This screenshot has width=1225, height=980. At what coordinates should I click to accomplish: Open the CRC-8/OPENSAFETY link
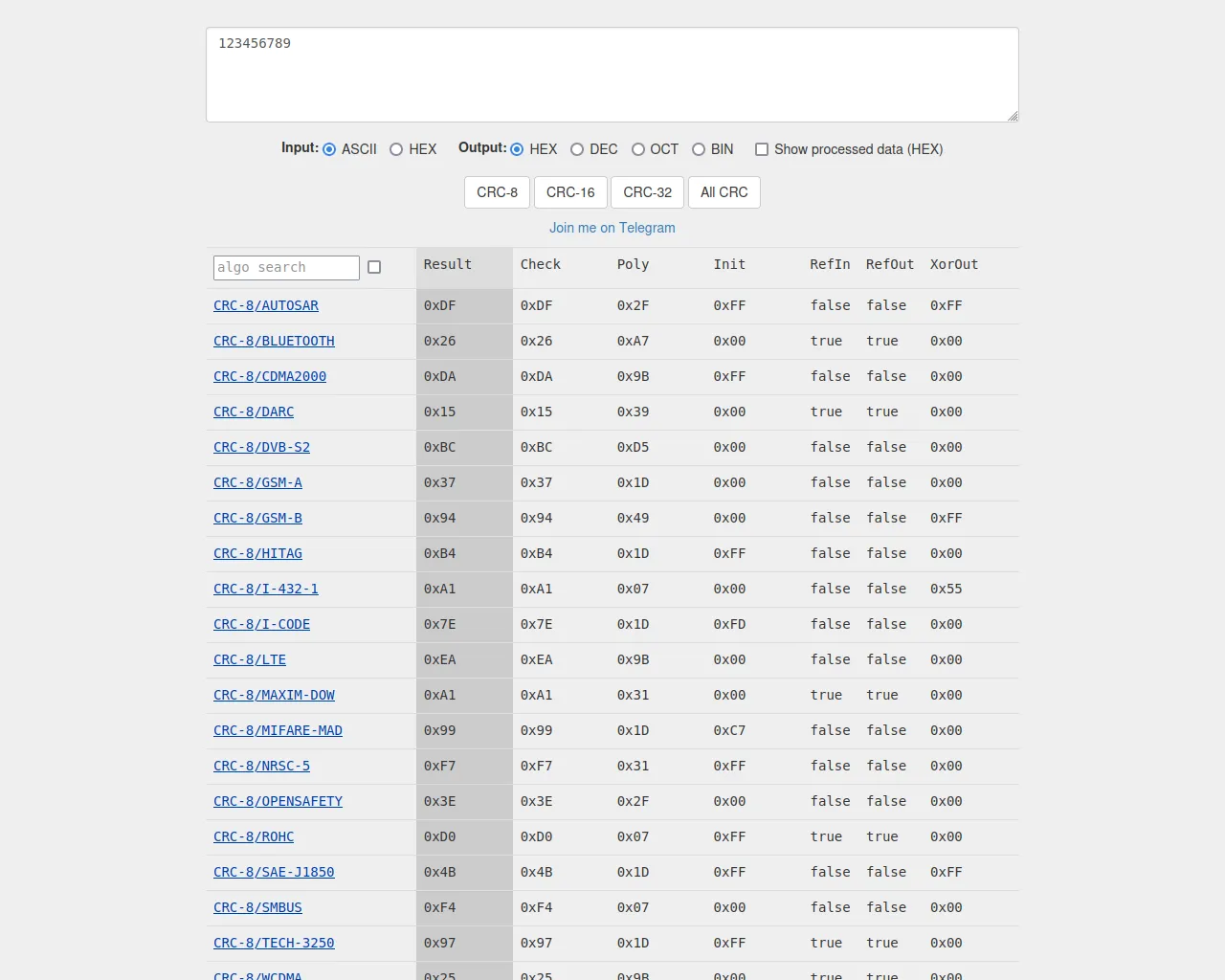point(278,801)
